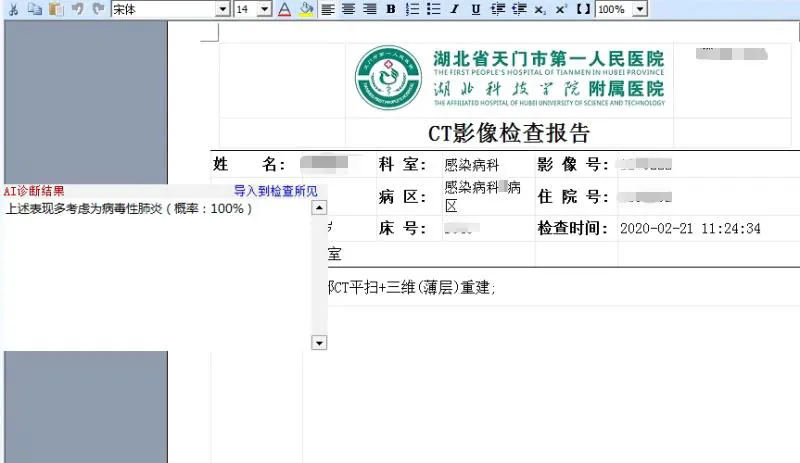Undo the last edit
The height and width of the screenshot is (463, 800).
point(78,9)
